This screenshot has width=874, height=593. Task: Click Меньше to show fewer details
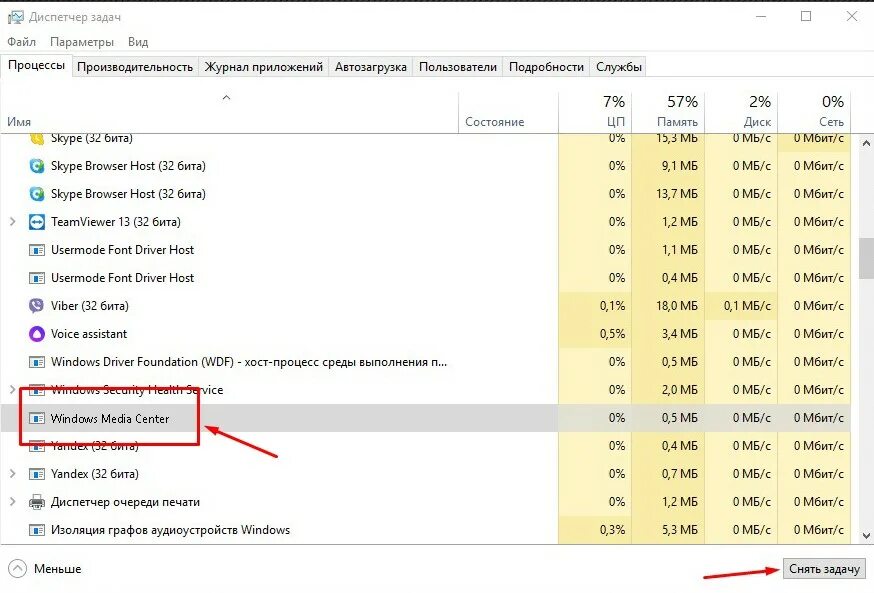(57, 569)
